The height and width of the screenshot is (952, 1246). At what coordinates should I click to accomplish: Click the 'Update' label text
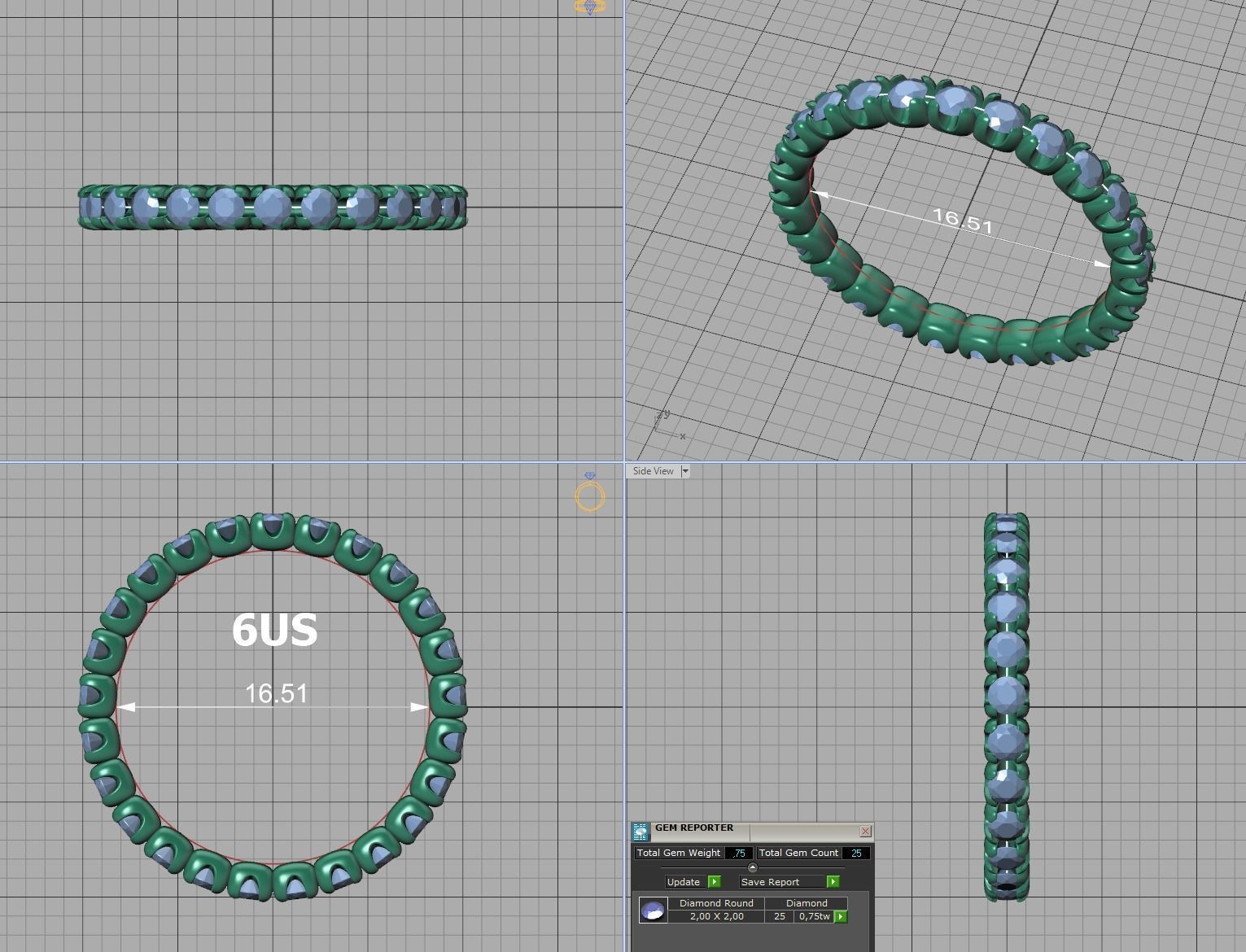click(x=684, y=882)
